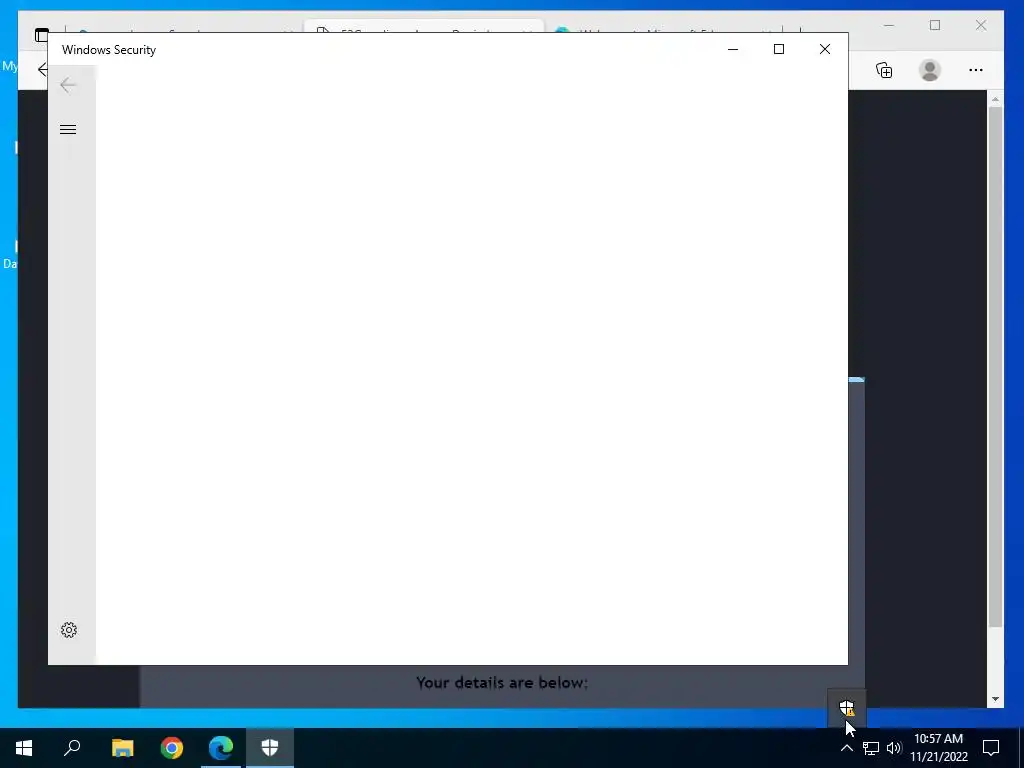Launch File Explorer from taskbar

click(122, 748)
